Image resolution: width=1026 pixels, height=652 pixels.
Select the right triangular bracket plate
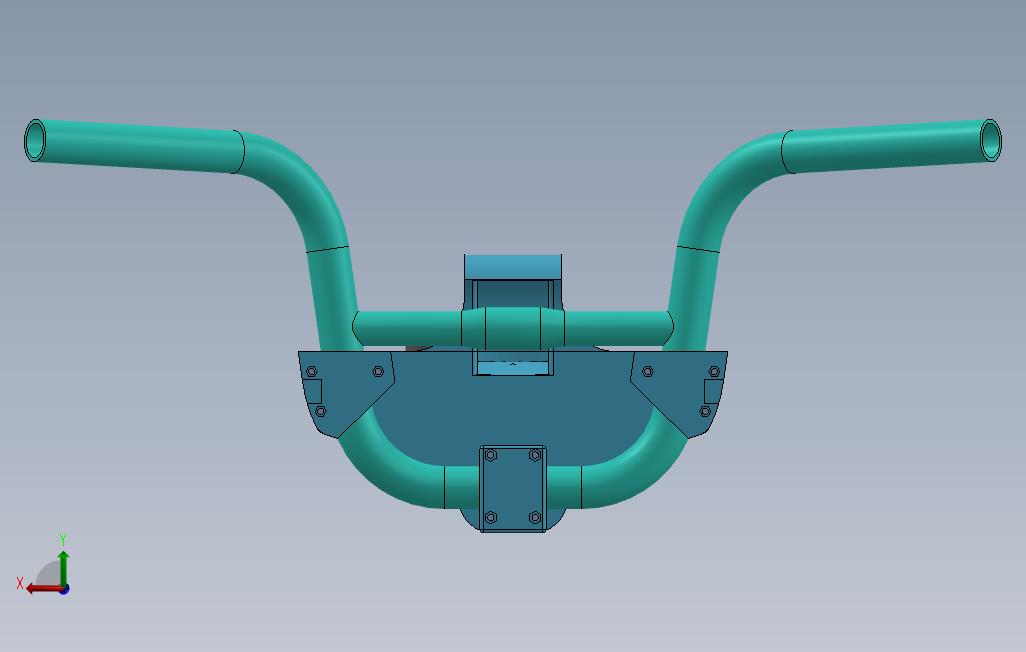click(x=679, y=393)
